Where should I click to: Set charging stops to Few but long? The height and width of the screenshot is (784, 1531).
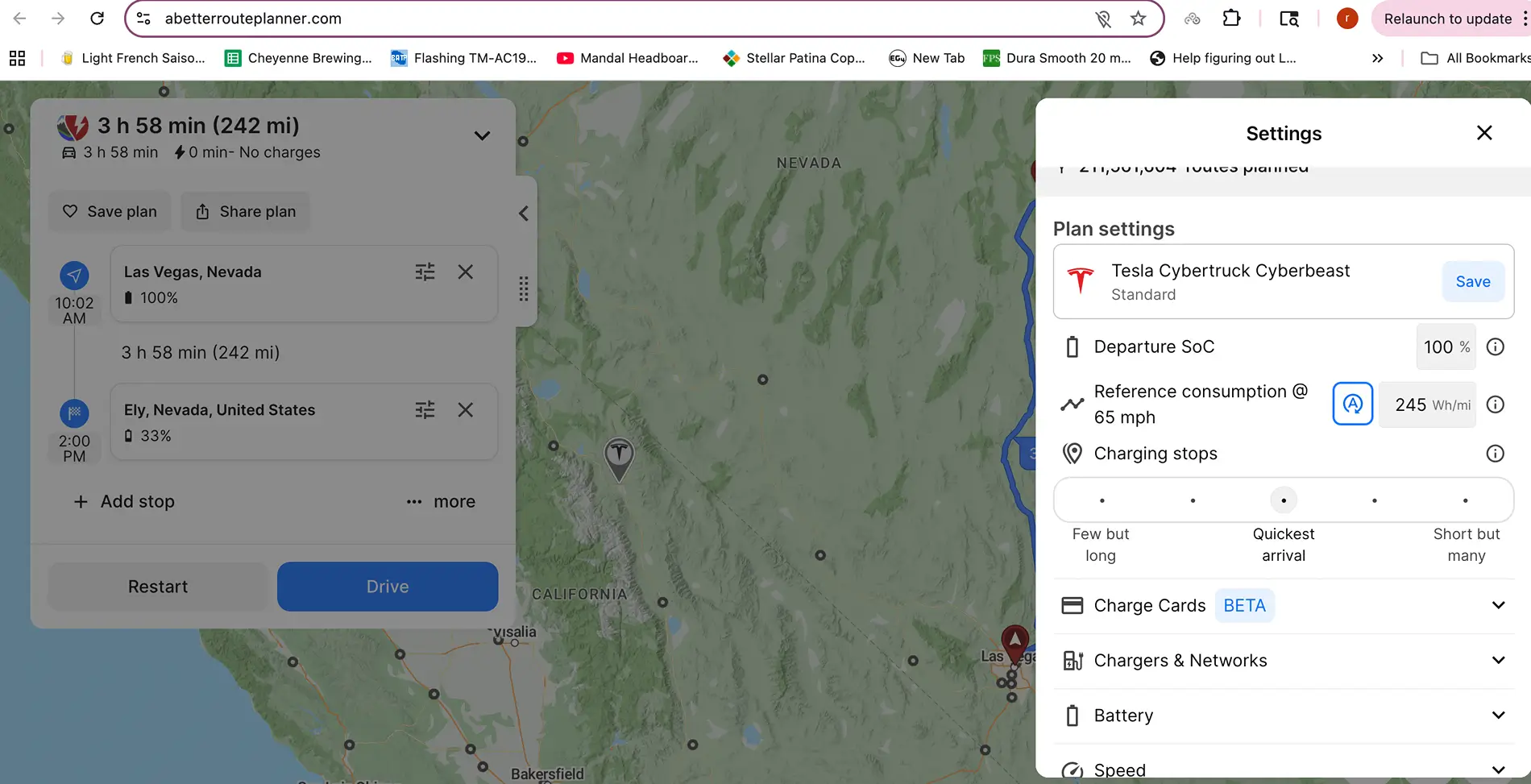click(x=1102, y=500)
